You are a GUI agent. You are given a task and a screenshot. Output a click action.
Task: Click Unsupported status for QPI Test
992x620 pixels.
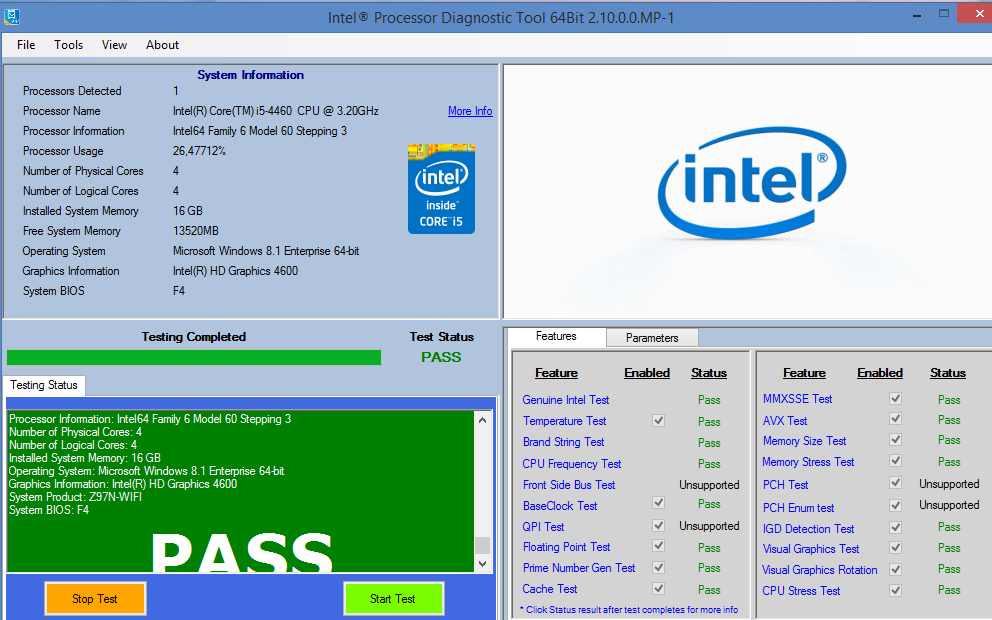tap(709, 526)
